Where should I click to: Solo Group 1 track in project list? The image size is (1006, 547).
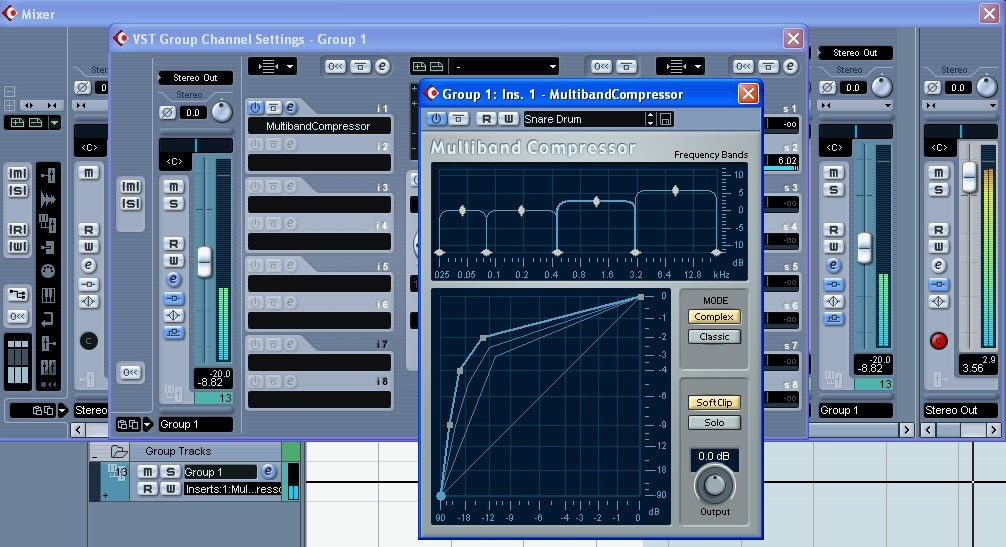pos(170,472)
